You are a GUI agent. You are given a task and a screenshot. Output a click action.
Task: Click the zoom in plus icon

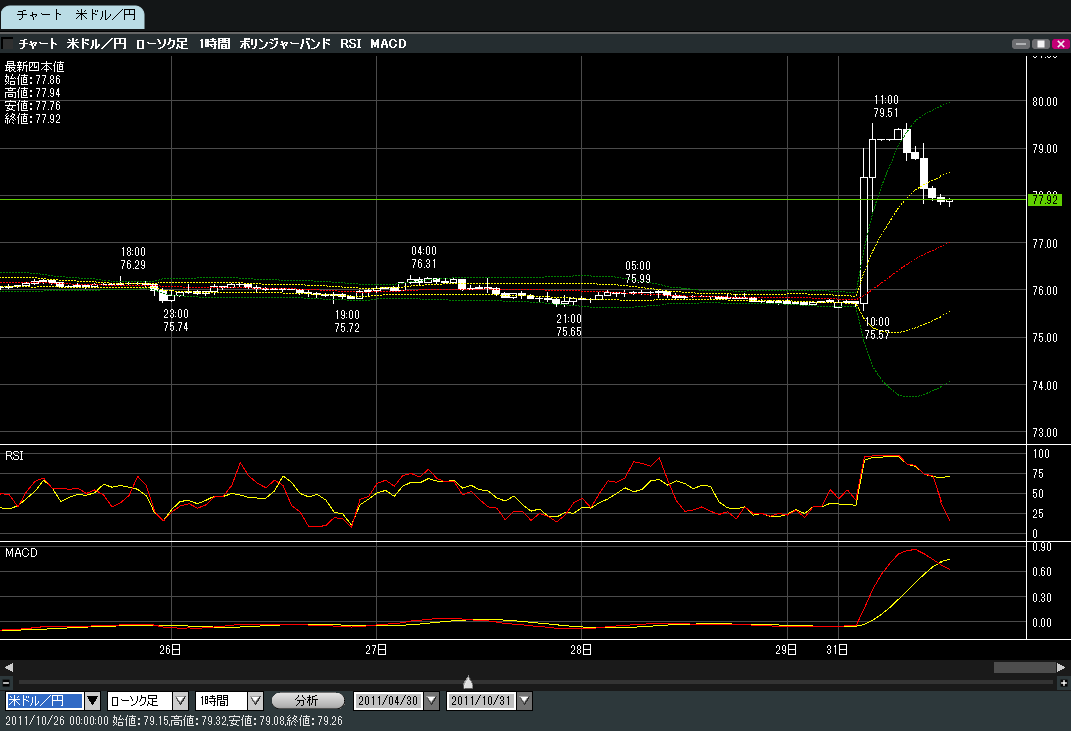tap(1063, 682)
